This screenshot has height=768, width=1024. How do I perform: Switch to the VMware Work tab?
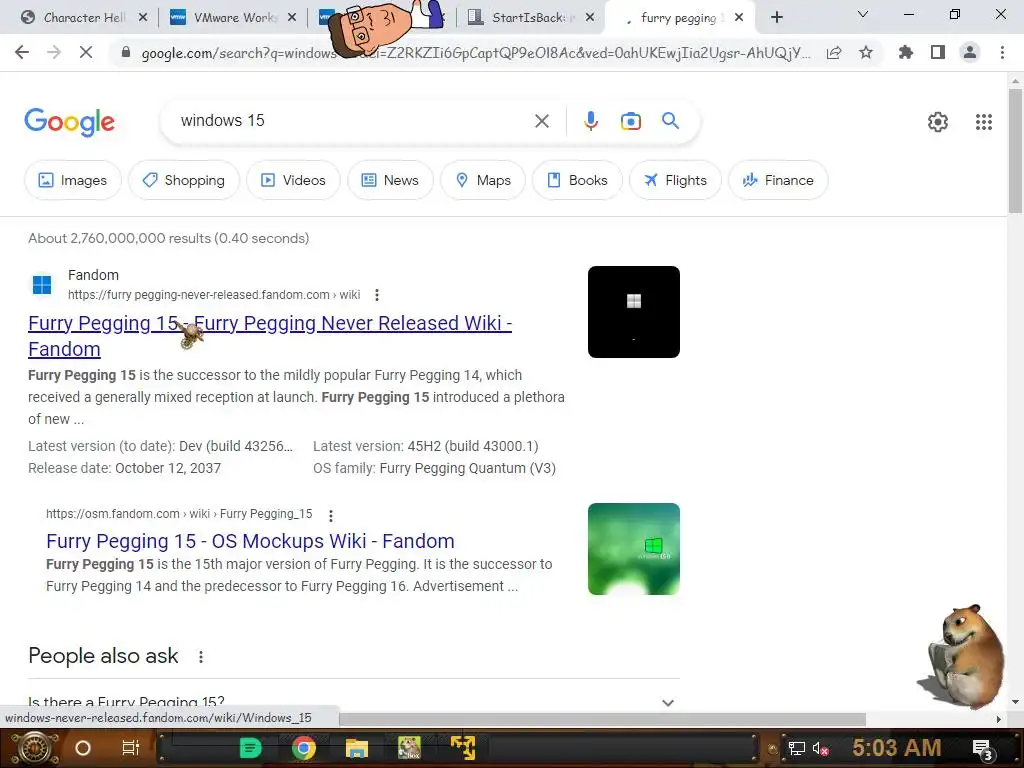(x=233, y=18)
